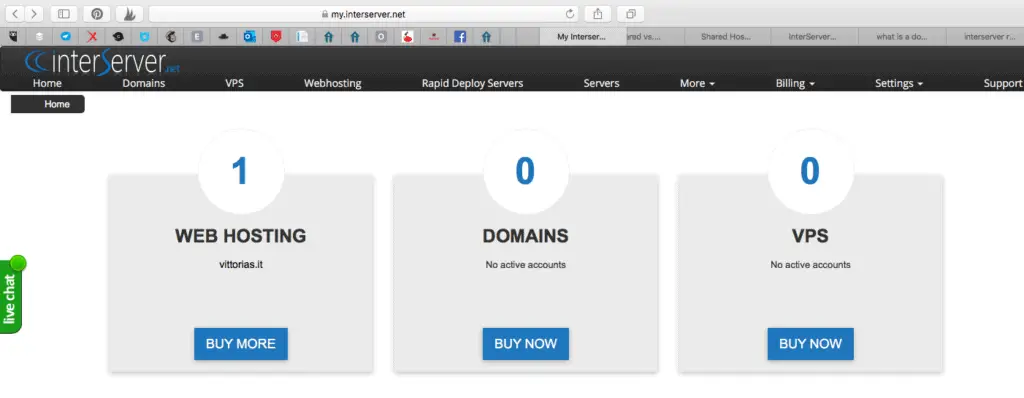Click the DOMAINS card heading
Viewport: 1024px width, 398px height.
coord(526,236)
